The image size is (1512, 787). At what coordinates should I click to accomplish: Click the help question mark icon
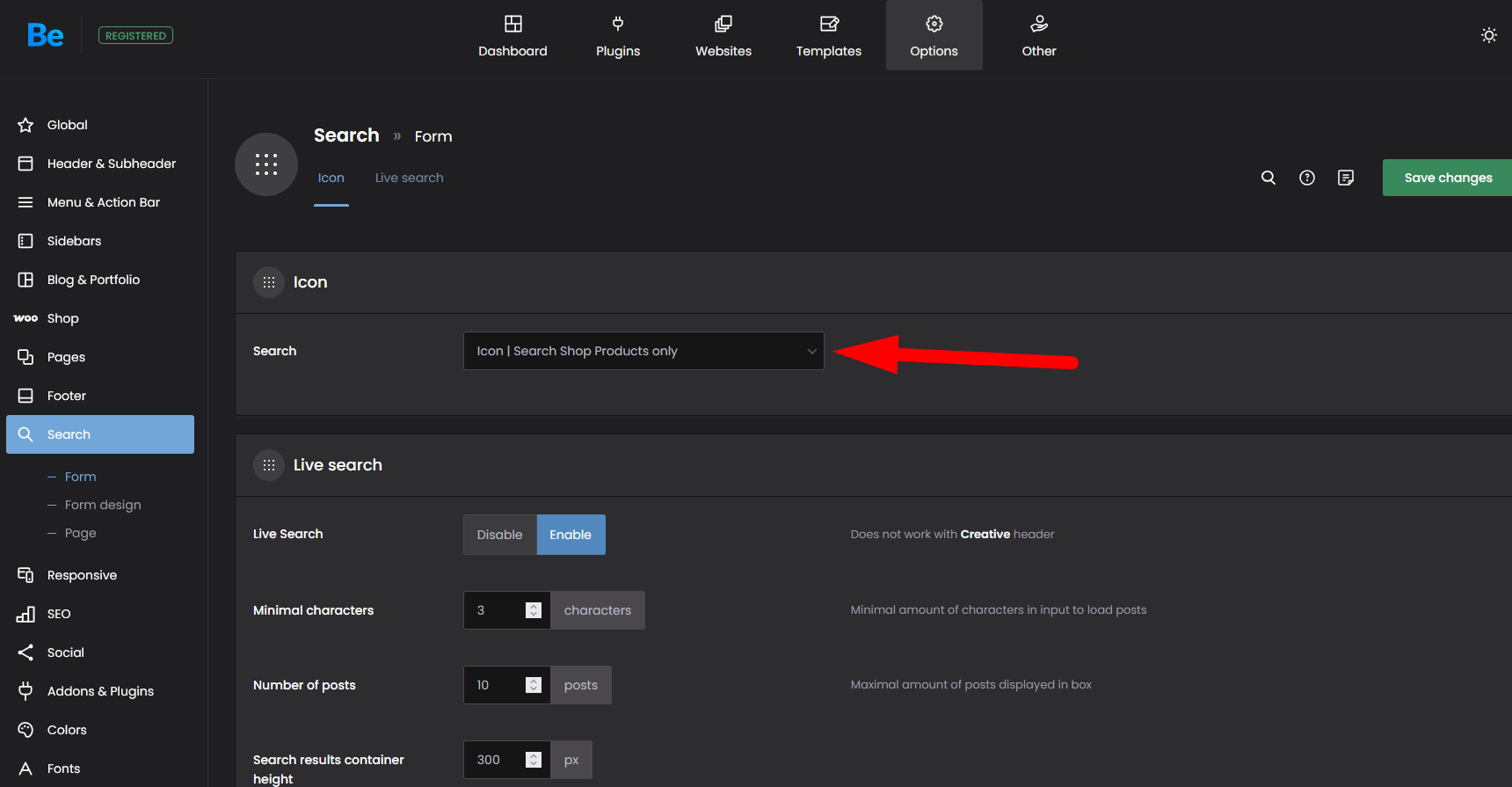click(x=1306, y=178)
